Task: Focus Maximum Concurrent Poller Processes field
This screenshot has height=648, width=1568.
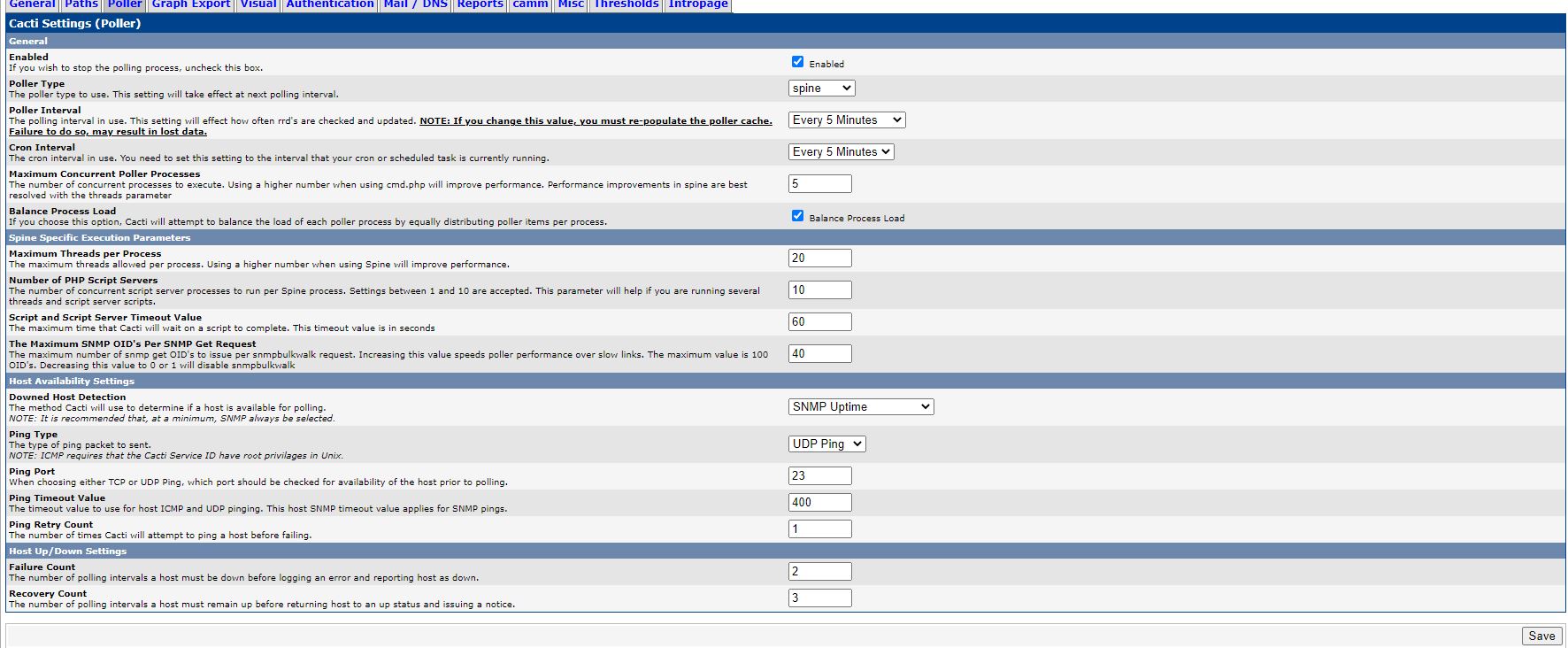Action: pyautogui.click(x=820, y=184)
